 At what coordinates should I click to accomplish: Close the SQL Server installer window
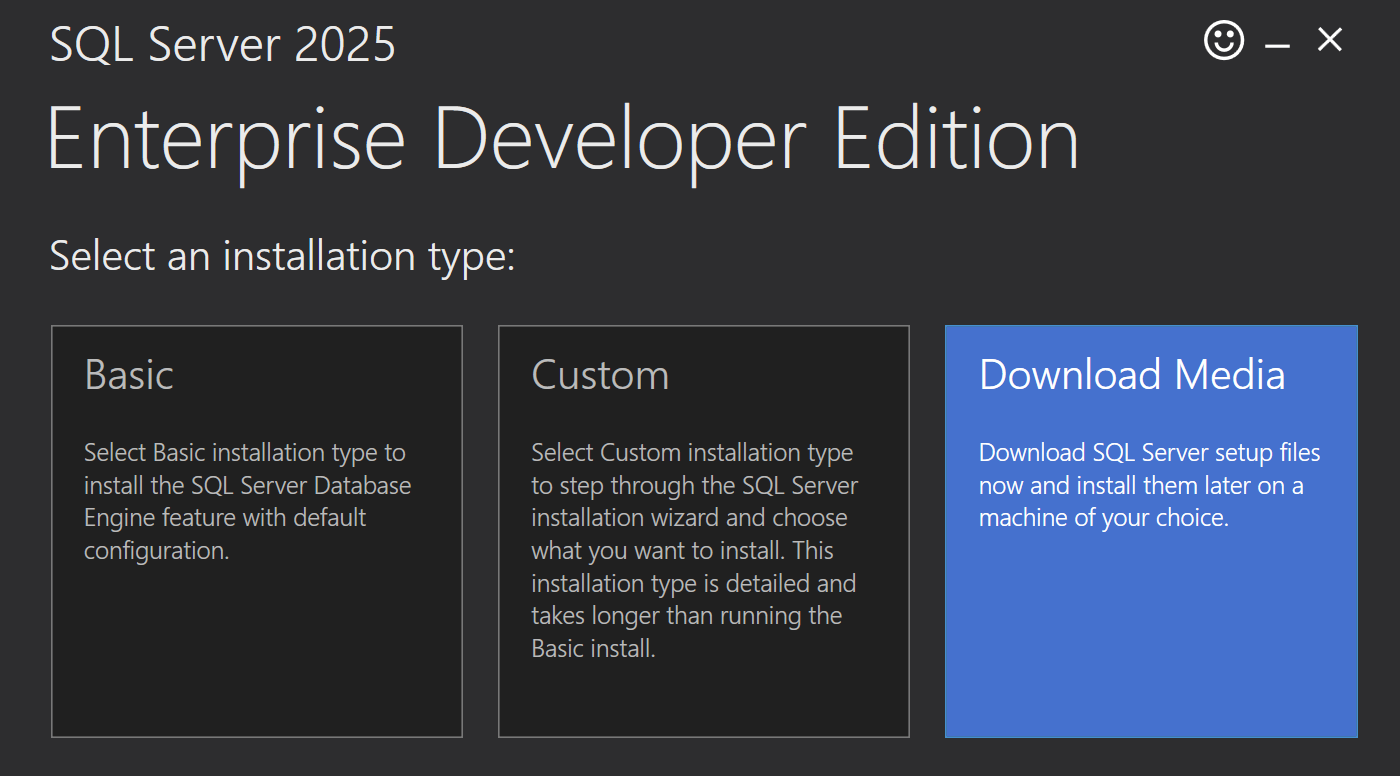pyautogui.click(x=1329, y=40)
